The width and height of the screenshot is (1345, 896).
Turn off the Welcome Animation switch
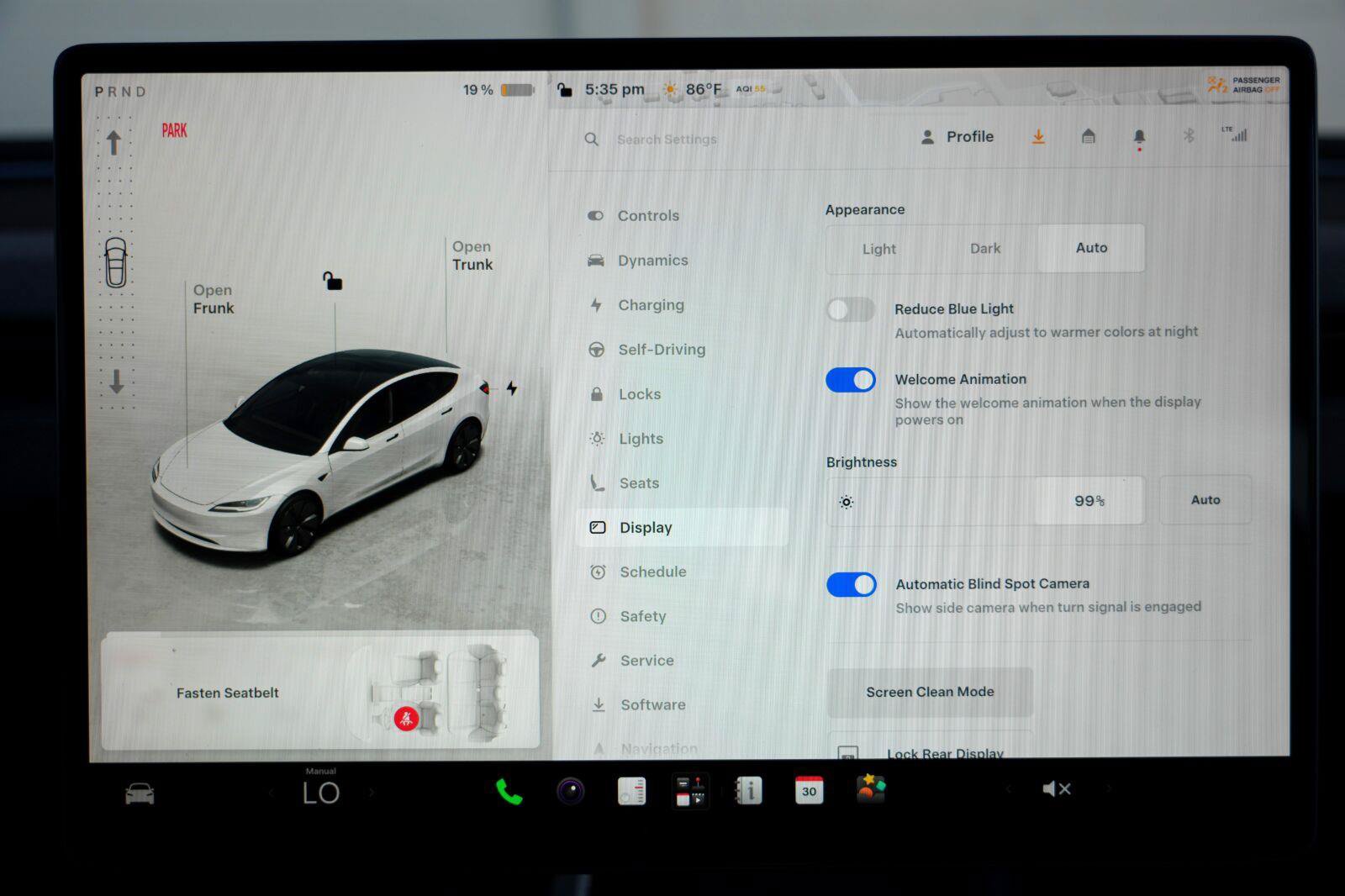(851, 380)
